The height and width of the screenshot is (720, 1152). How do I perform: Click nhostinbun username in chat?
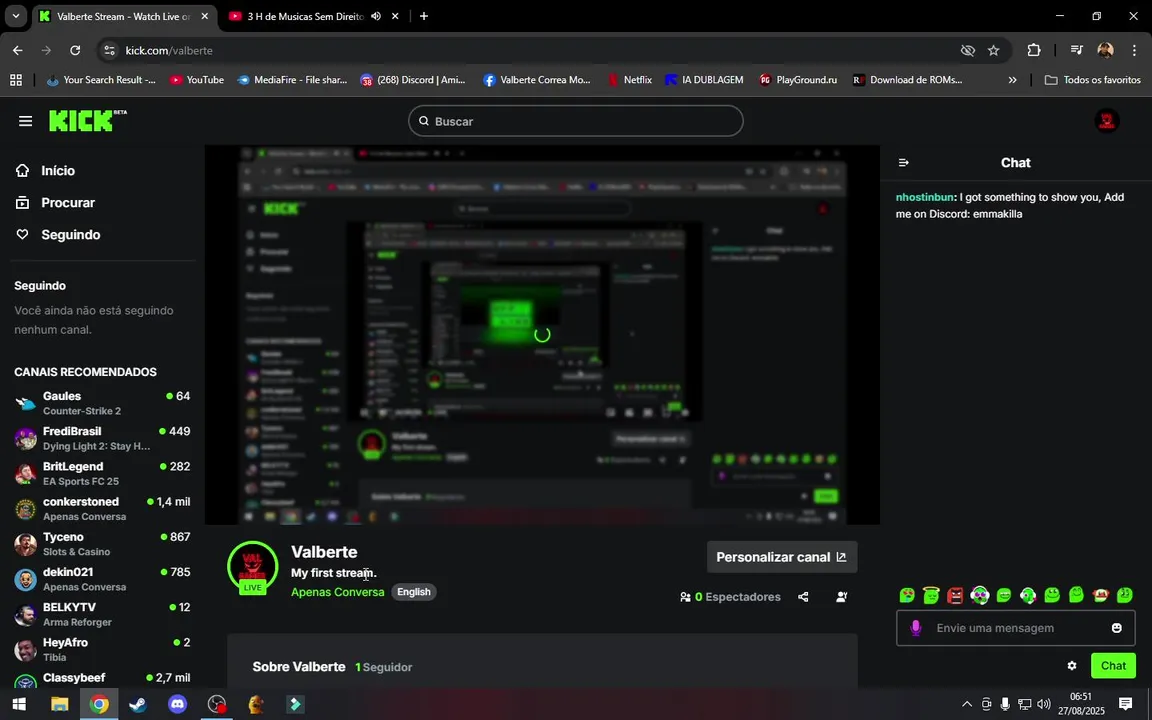point(924,197)
